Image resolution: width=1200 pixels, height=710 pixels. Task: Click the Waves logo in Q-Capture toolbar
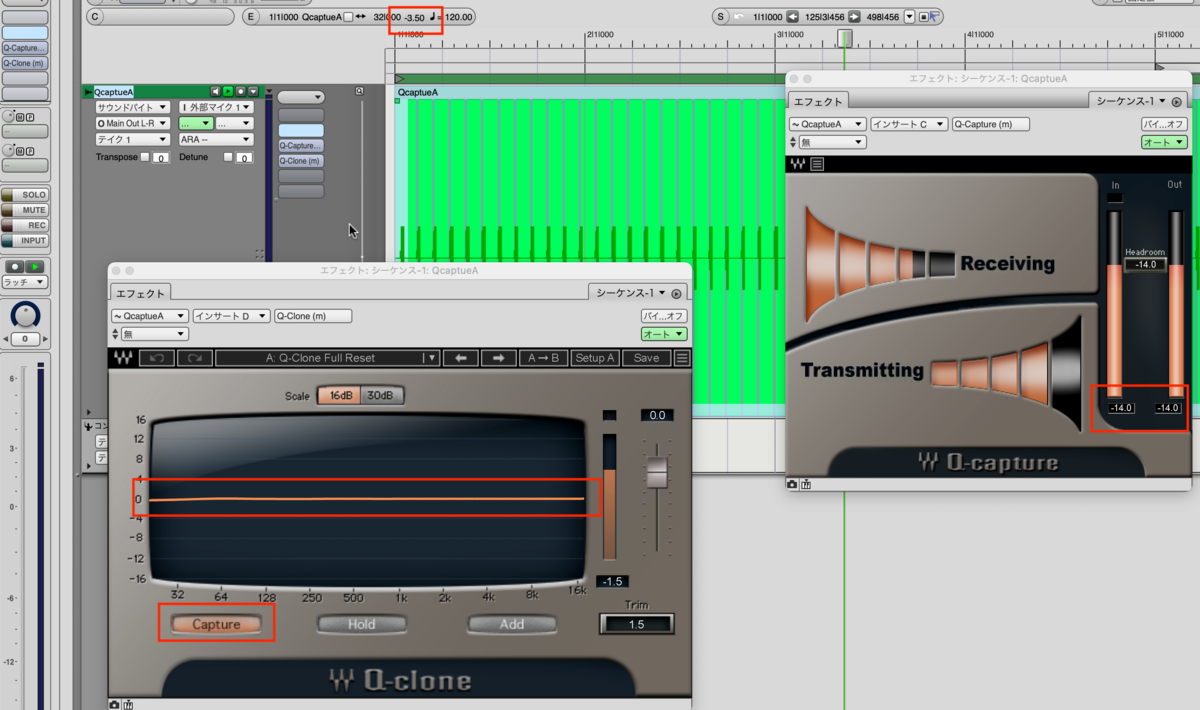pos(798,164)
